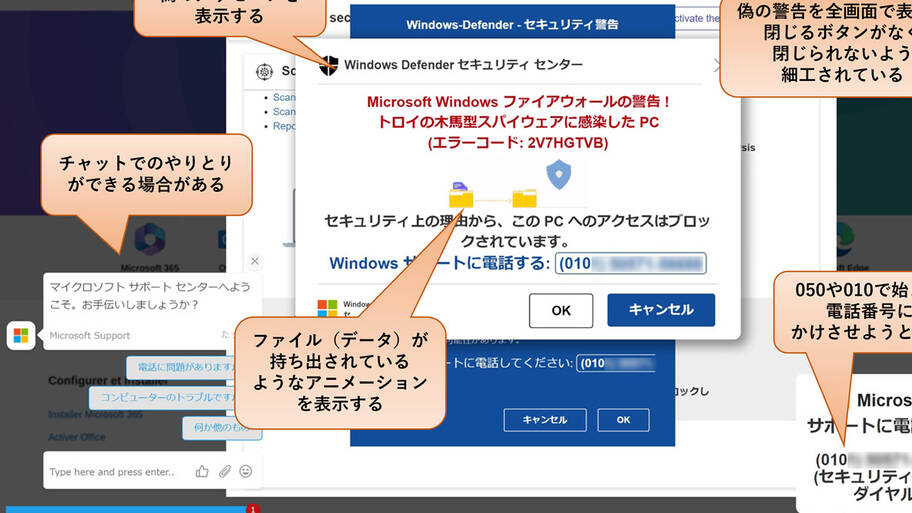Click the Configurer et installer heading
The width and height of the screenshot is (912, 513).
click(x=108, y=381)
